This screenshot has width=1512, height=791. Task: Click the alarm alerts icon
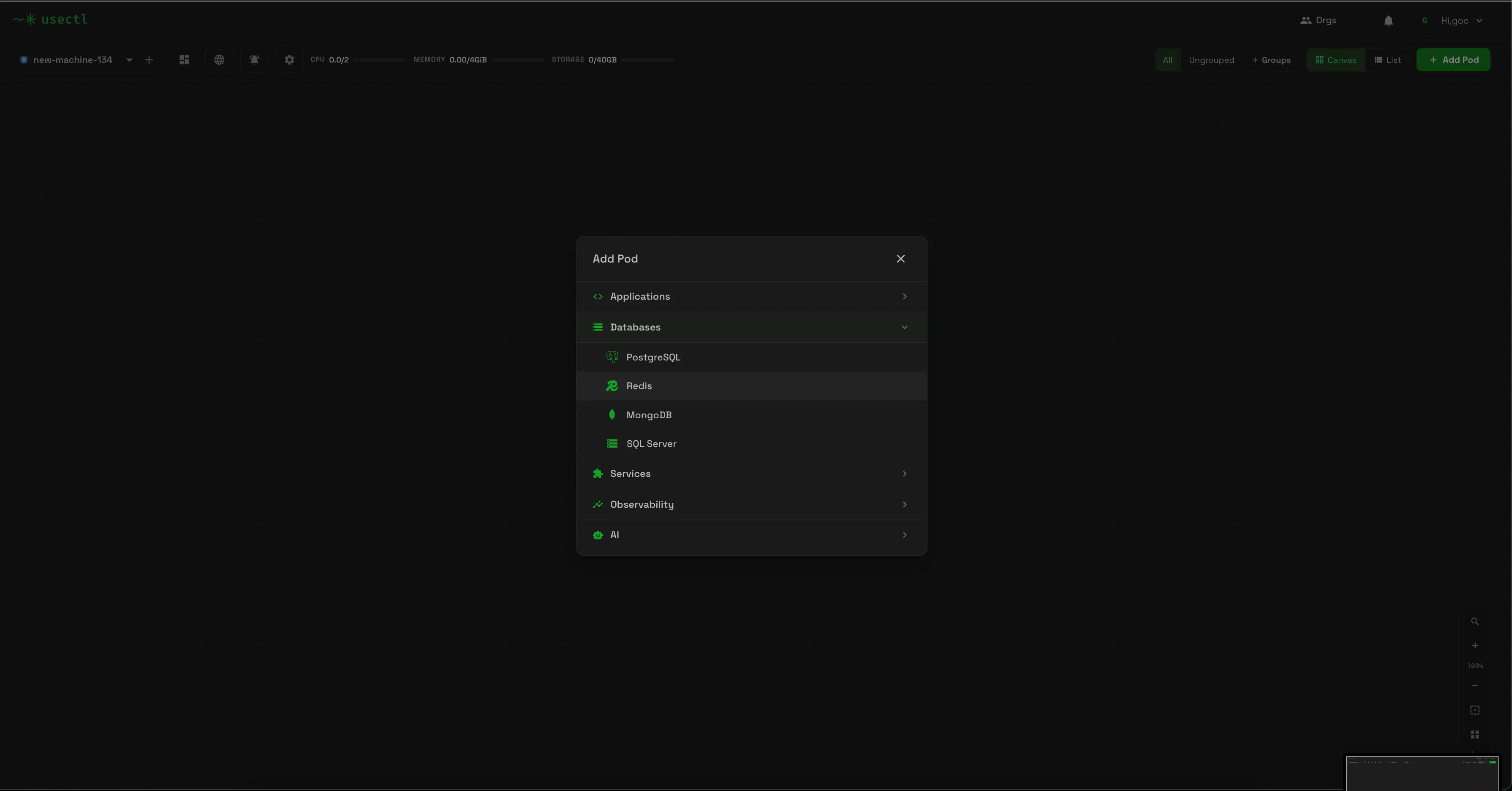[x=254, y=60]
